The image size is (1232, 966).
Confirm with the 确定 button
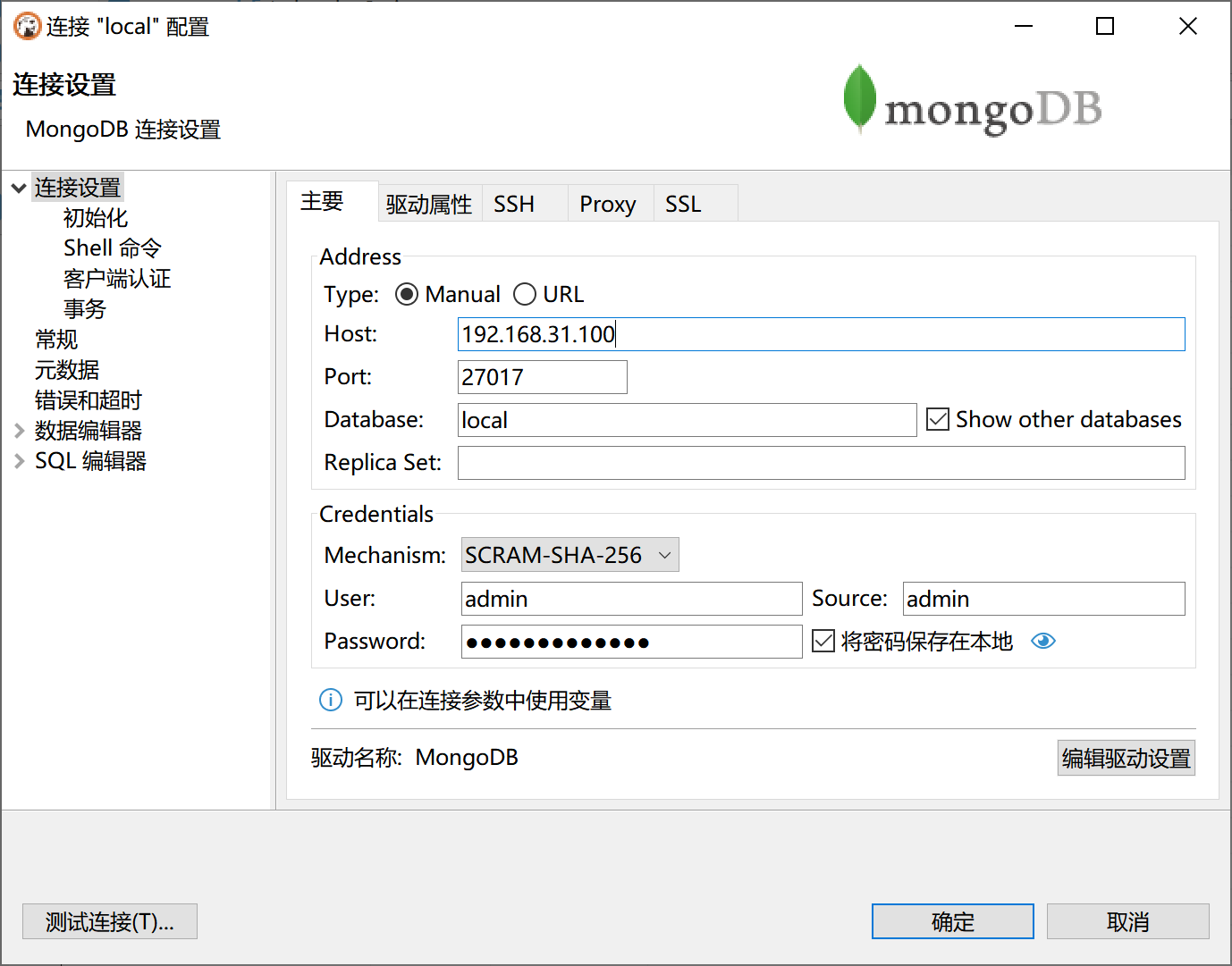click(953, 921)
